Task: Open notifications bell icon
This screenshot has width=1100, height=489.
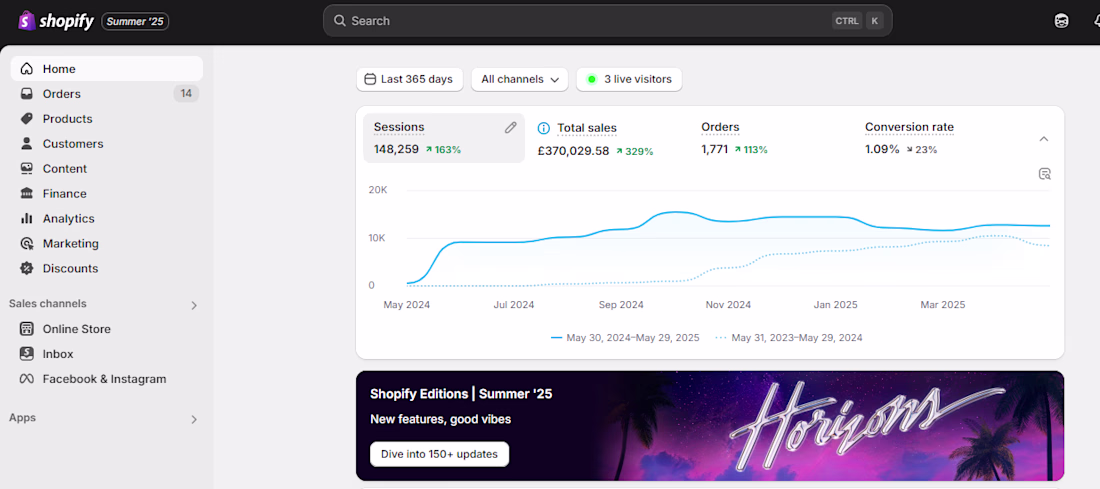Action: [x=1095, y=21]
